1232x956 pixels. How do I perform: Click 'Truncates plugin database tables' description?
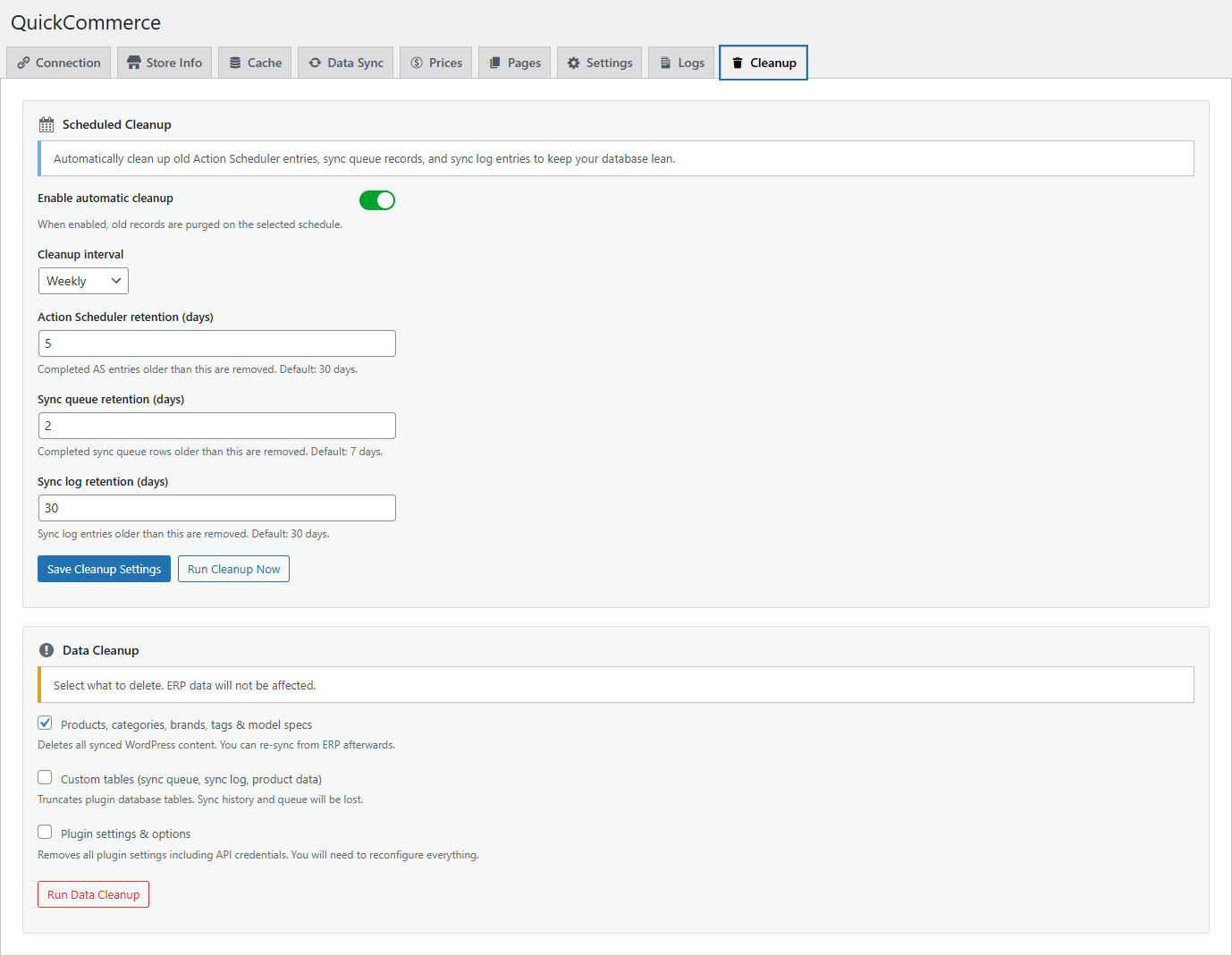[200, 799]
